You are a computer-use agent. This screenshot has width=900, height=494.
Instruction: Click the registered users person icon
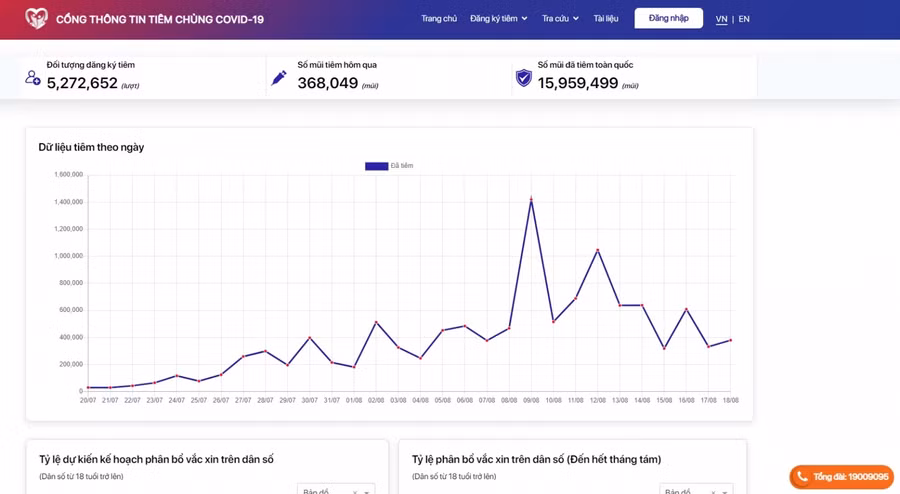coord(33,78)
